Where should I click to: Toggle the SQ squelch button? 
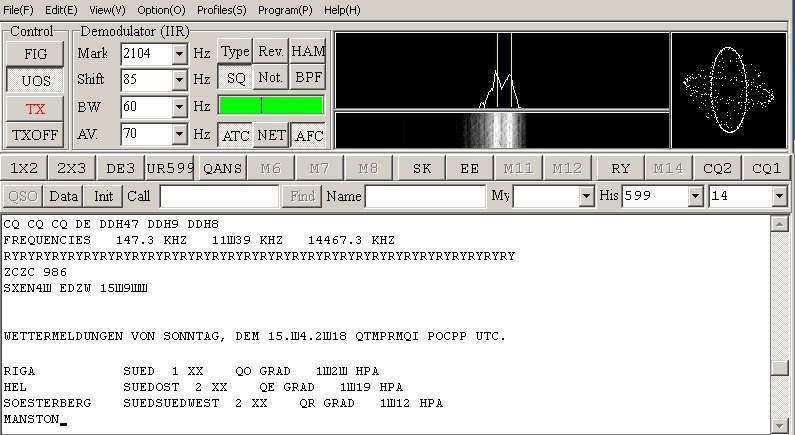coord(235,78)
